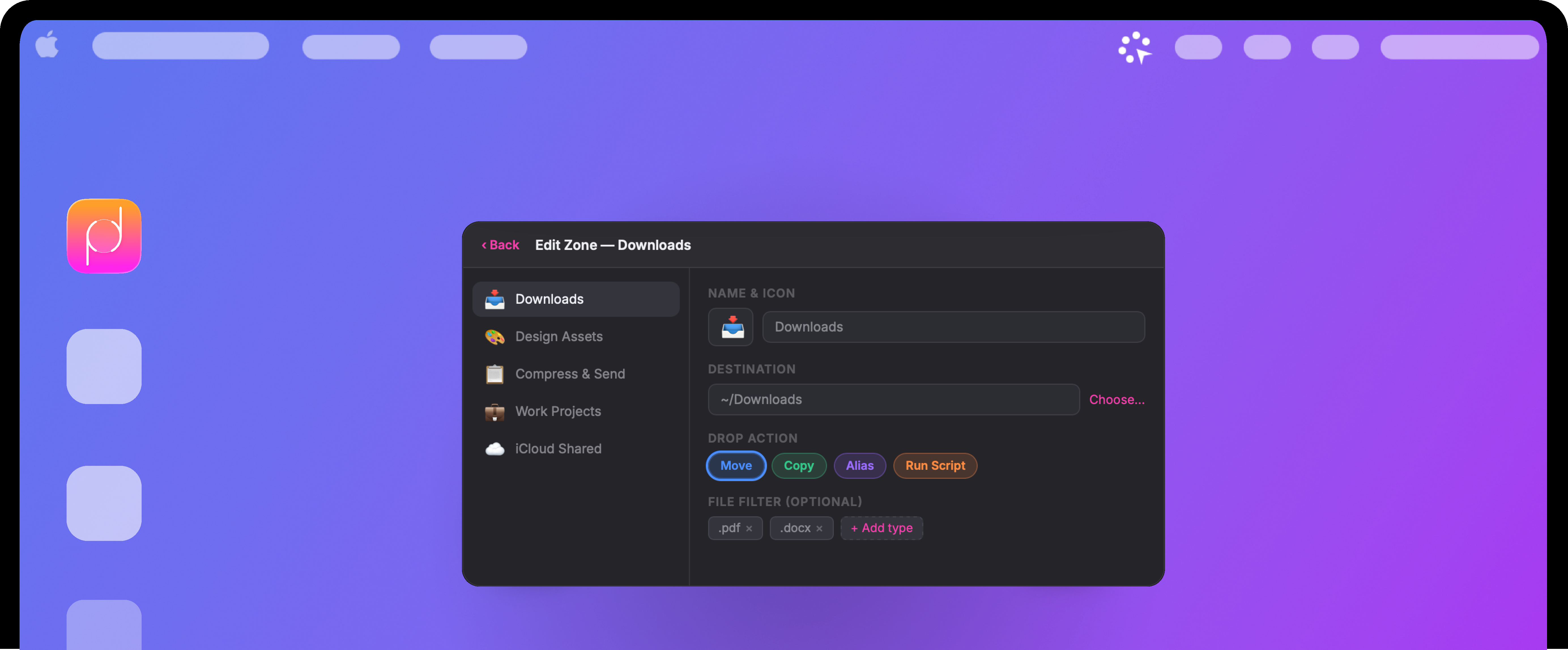Click the iCloud Shared cloud icon
The width and height of the screenshot is (1568, 650).
(x=494, y=449)
